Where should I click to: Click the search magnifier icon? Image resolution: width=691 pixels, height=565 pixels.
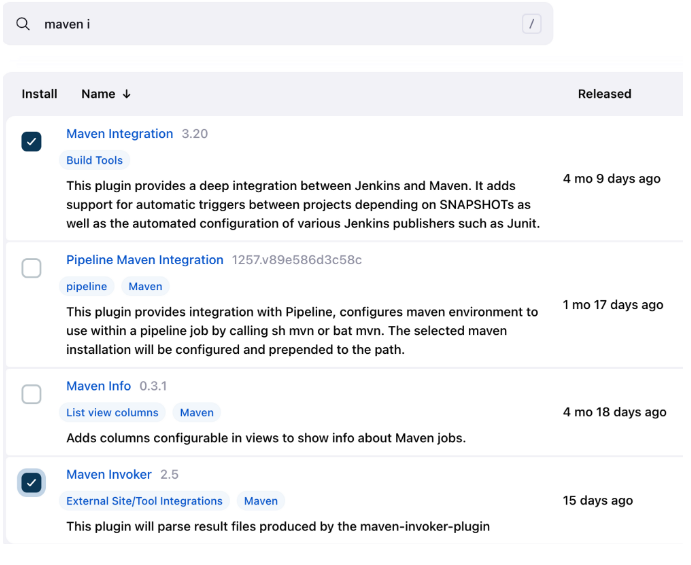[23, 24]
